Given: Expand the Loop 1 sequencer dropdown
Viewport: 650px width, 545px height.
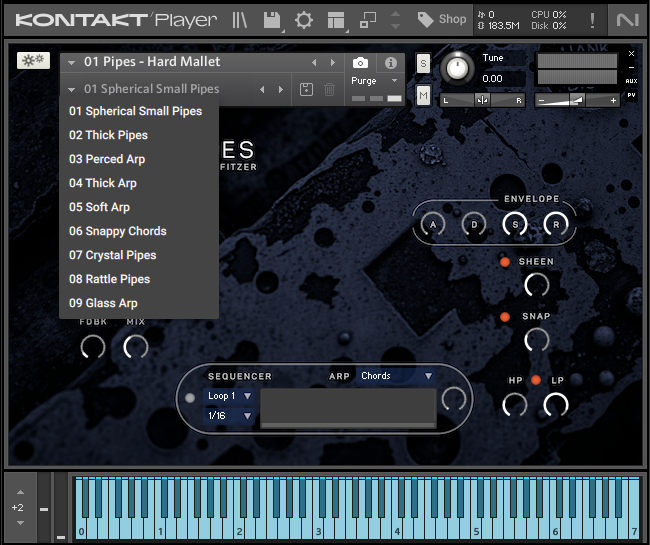Looking at the screenshot, I should click(230, 396).
